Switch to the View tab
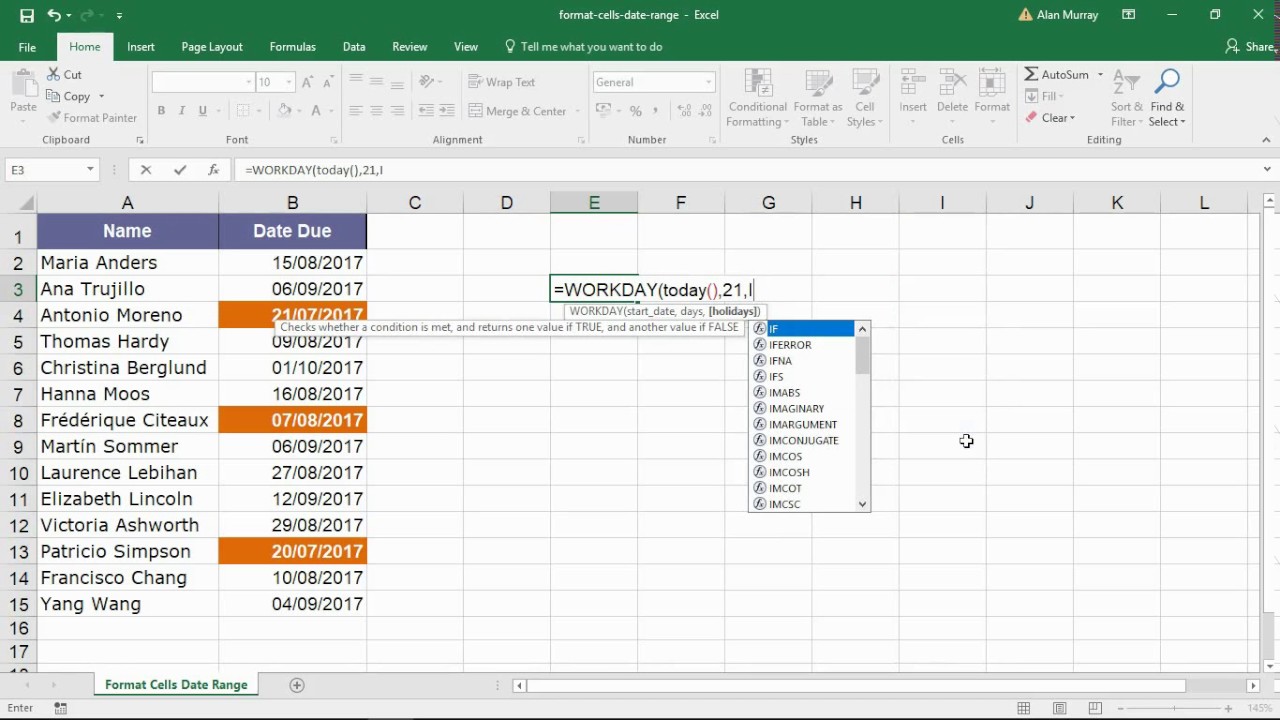1280x720 pixels. tap(466, 47)
